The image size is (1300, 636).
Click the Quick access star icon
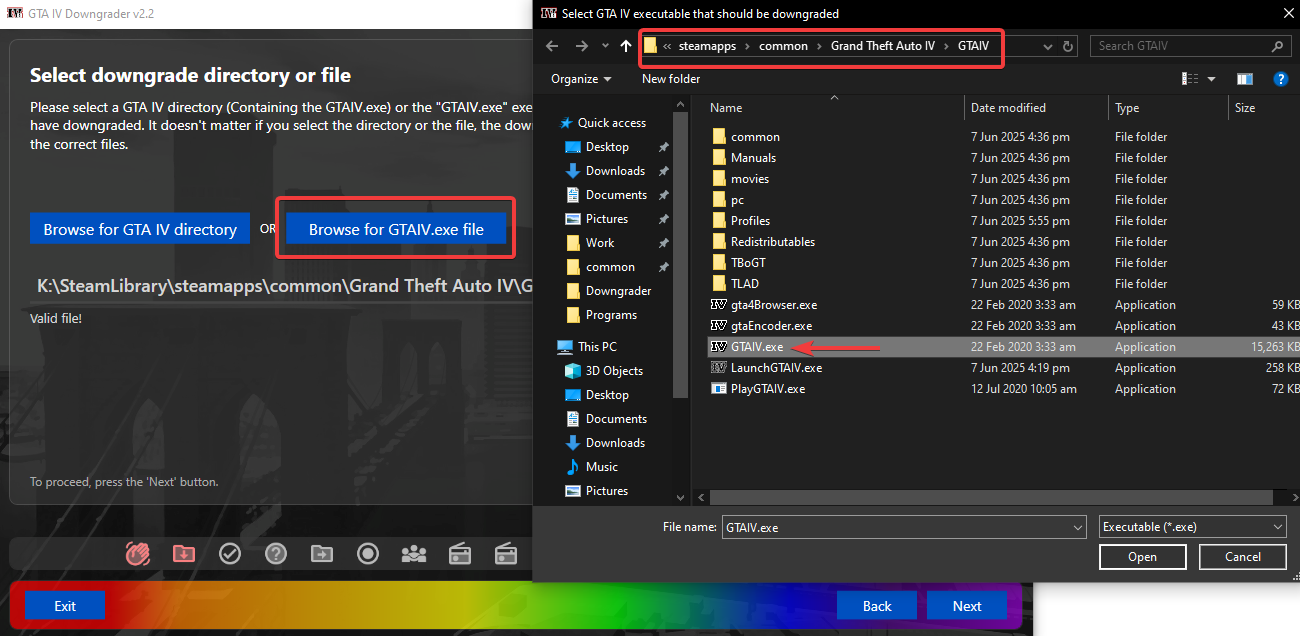(567, 123)
